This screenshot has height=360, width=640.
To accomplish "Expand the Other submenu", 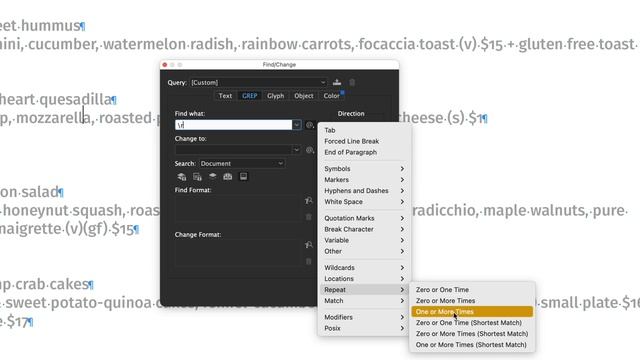I will [364, 251].
